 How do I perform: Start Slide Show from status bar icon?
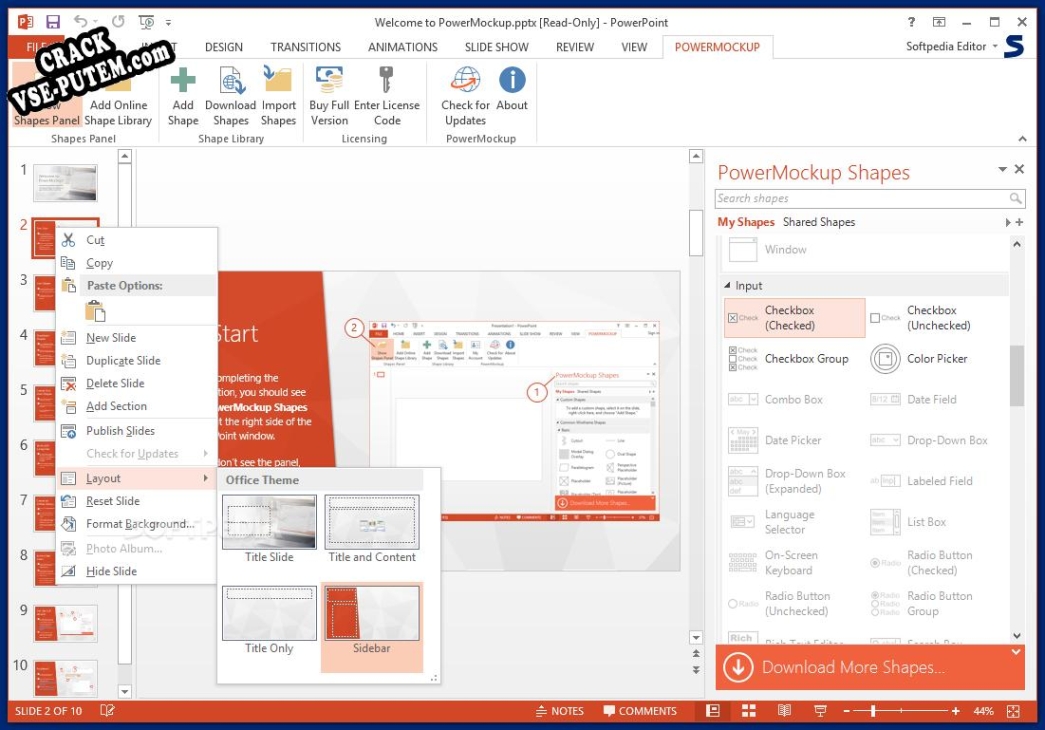[820, 711]
